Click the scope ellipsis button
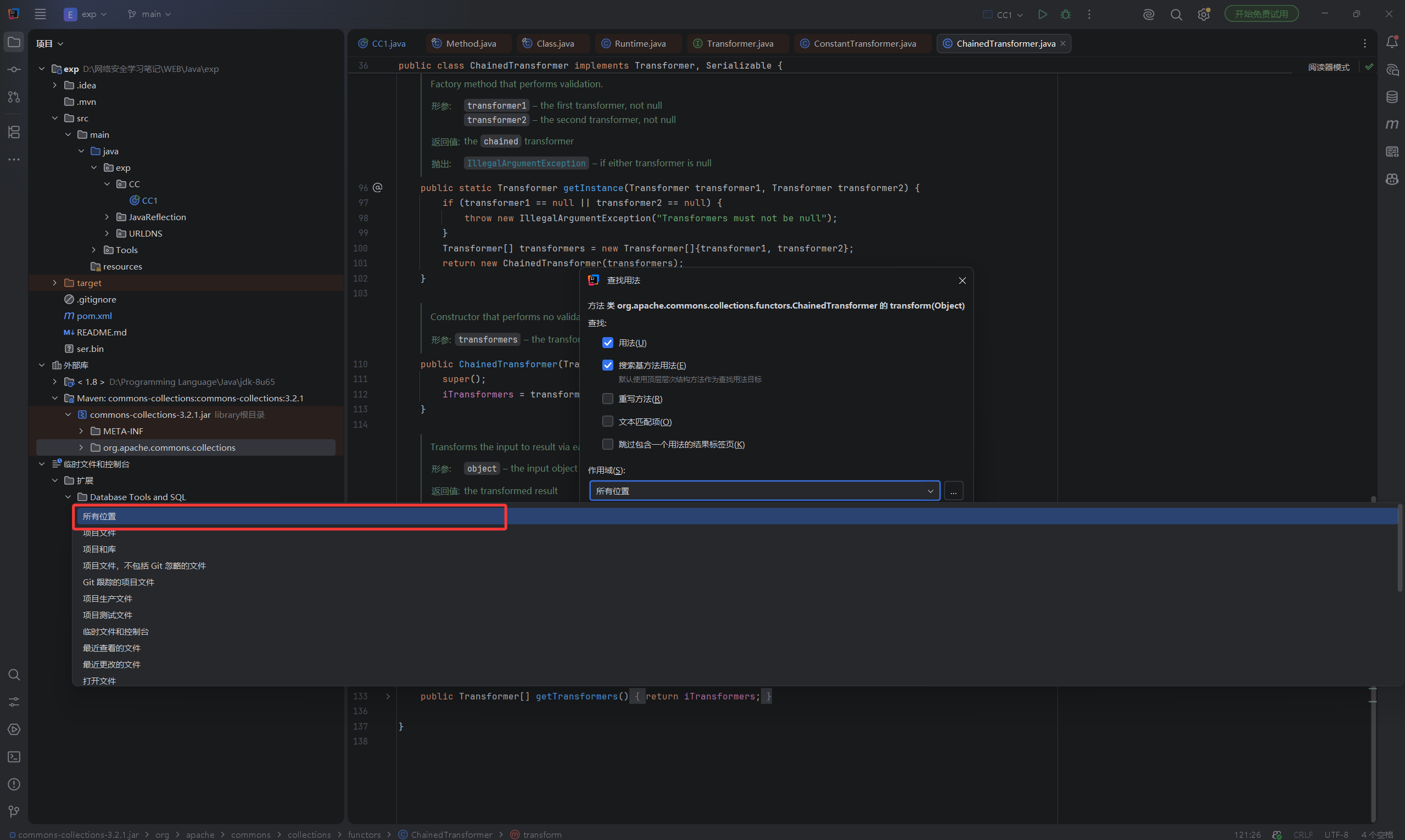Image resolution: width=1405 pixels, height=840 pixels. pyautogui.click(x=953, y=491)
